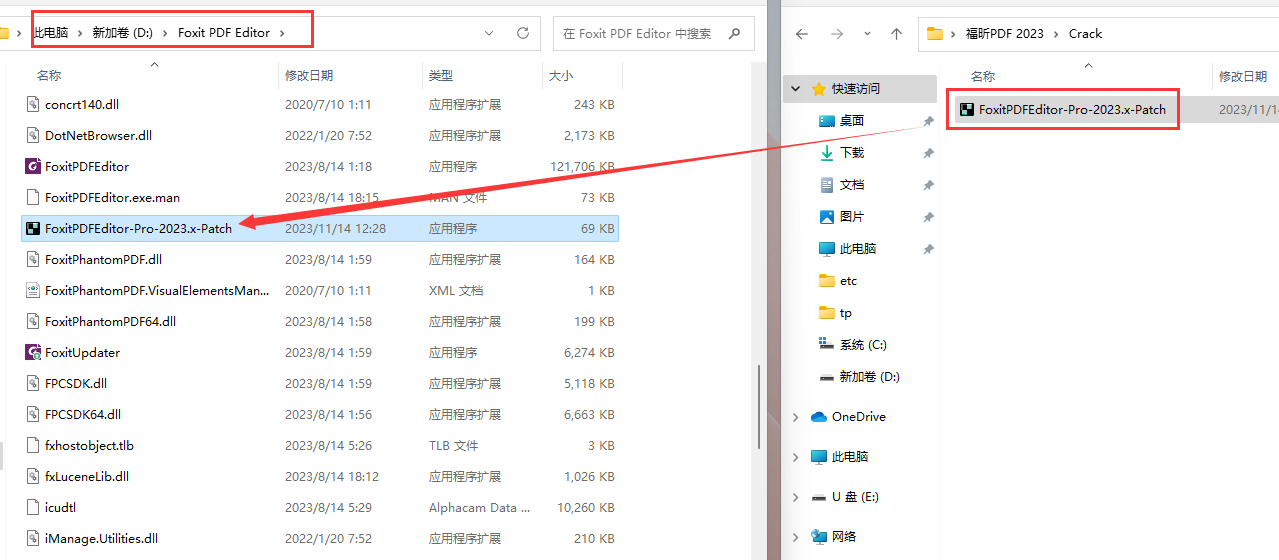Click FoxitPDFEditor.exe.man file icon
The height and width of the screenshot is (560, 1279).
32,197
